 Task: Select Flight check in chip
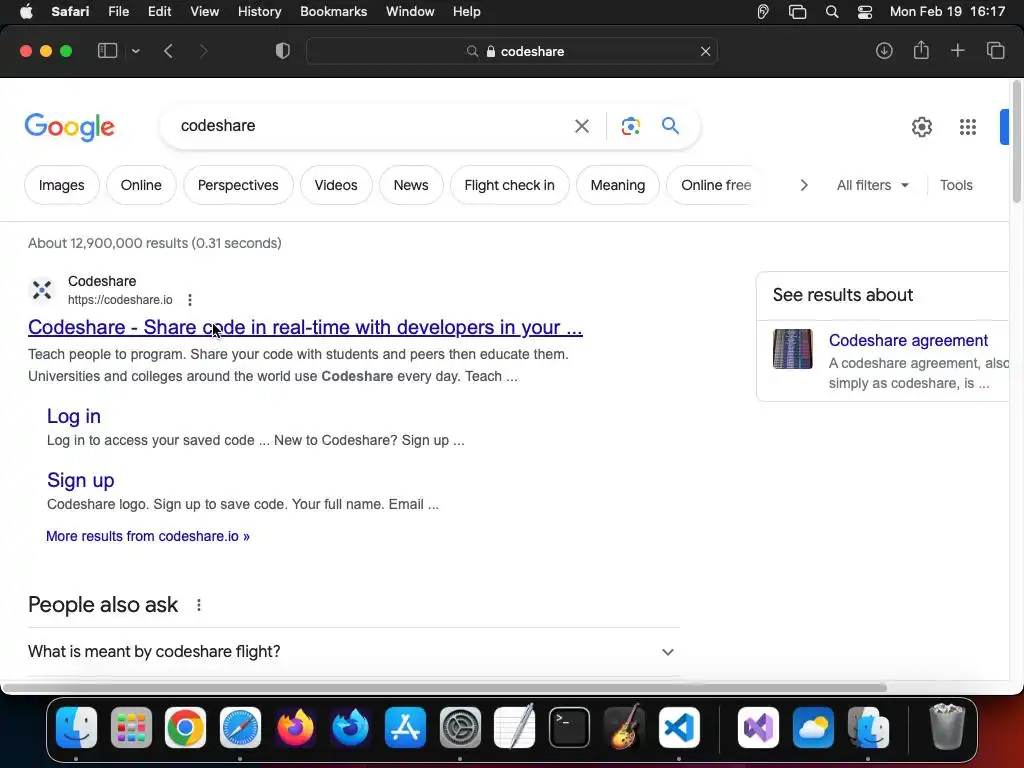(509, 185)
